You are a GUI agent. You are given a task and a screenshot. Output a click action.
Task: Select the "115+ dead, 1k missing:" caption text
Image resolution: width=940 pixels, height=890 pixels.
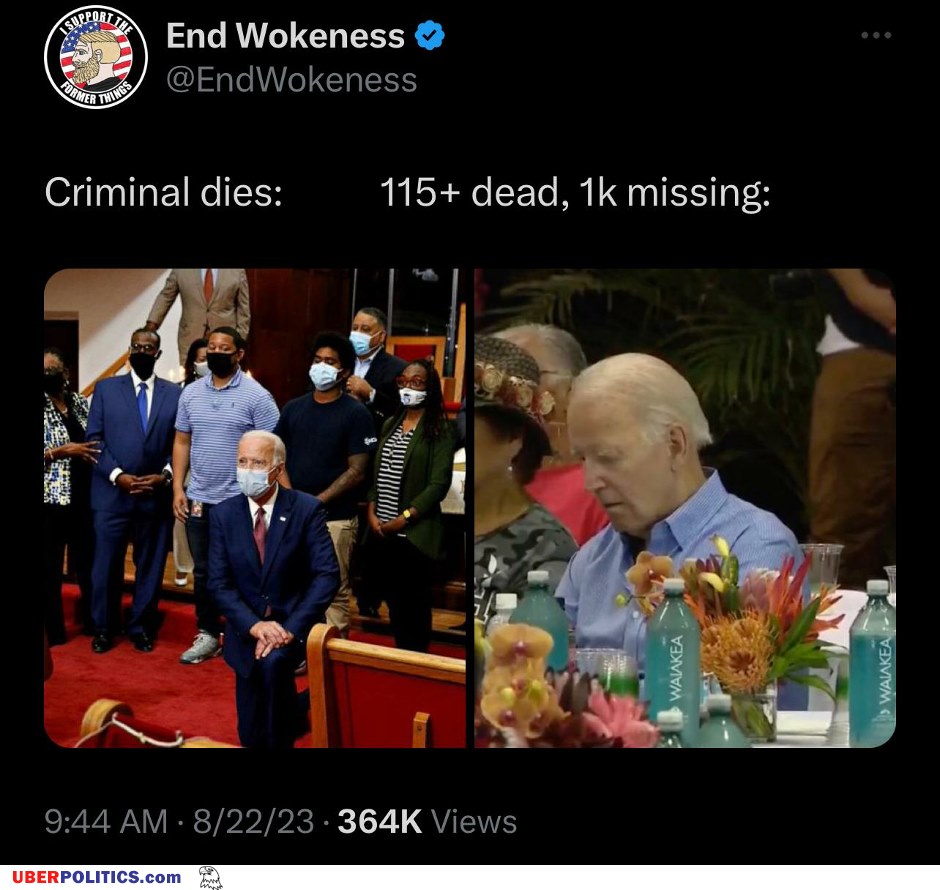[575, 192]
